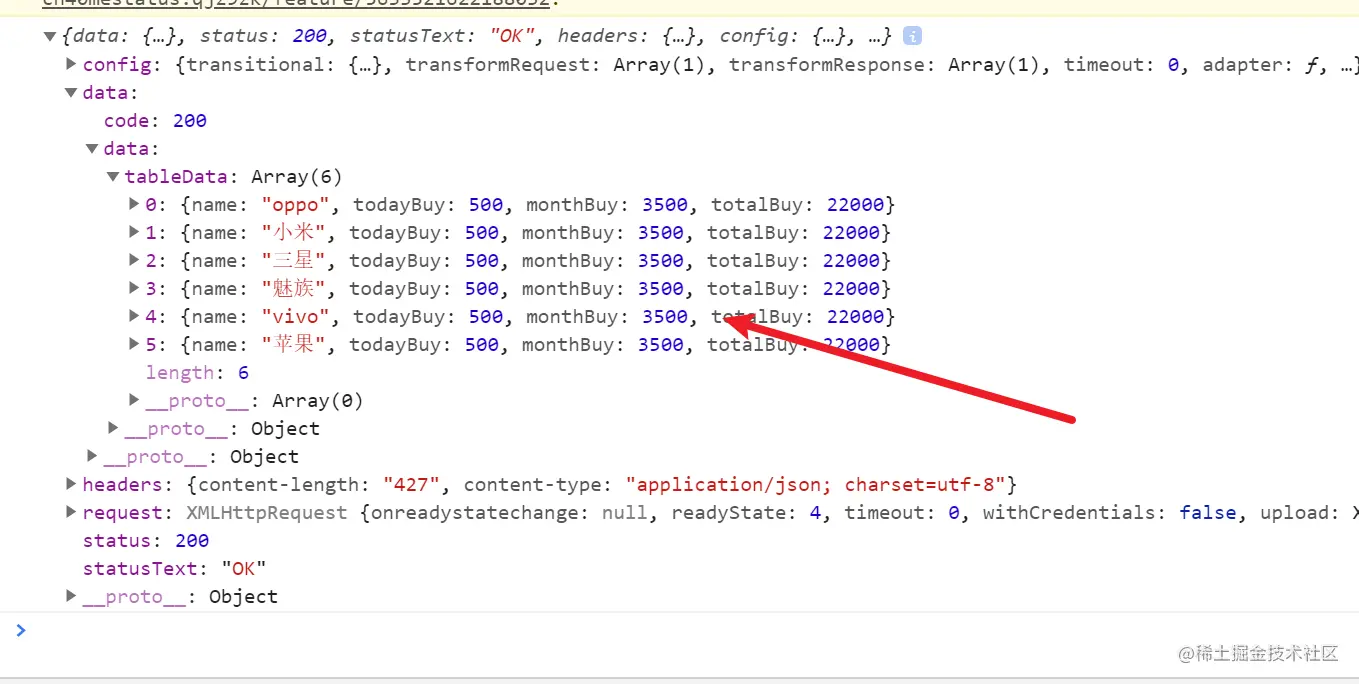
Task: Collapse the root response object triangle
Action: pos(49,37)
